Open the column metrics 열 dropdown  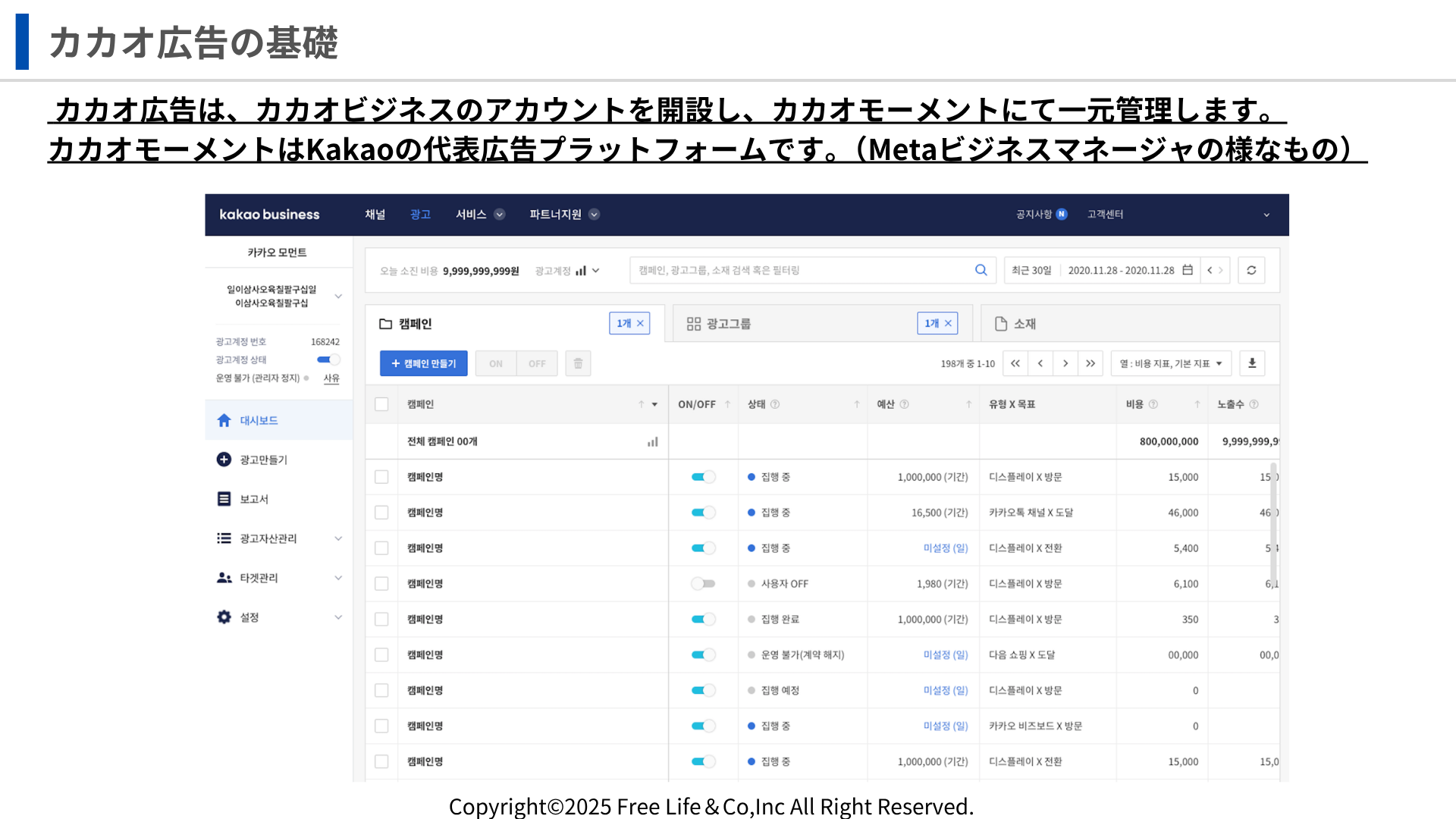click(1170, 363)
